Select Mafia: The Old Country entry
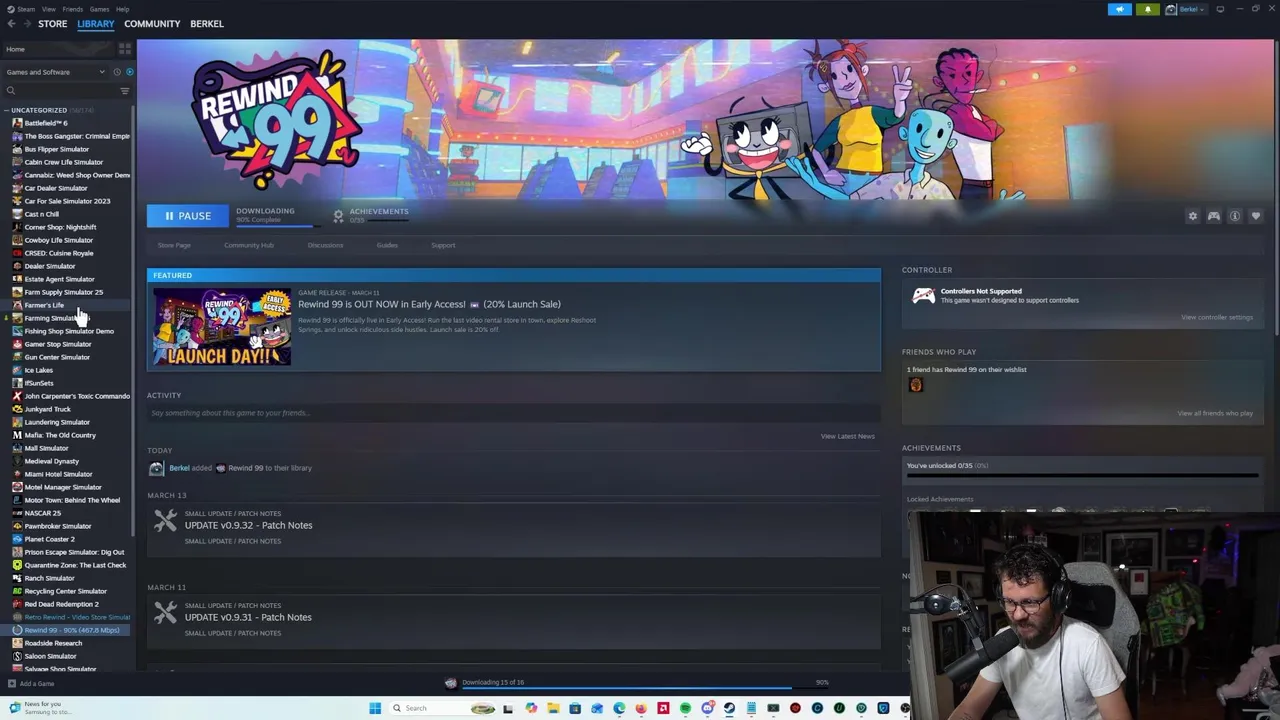Viewport: 1280px width, 720px height. 60,435
